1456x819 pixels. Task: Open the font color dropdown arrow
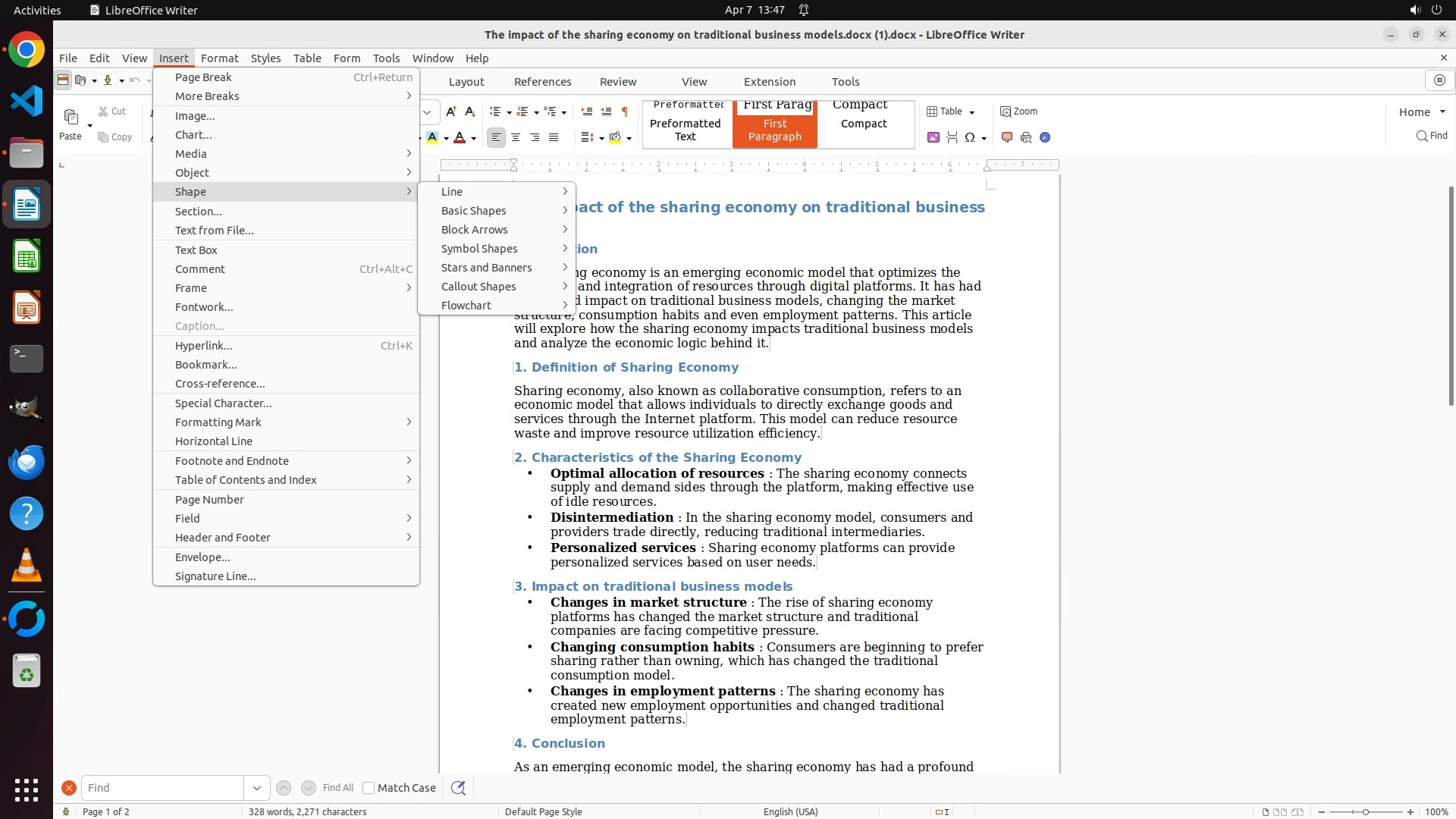click(x=473, y=138)
